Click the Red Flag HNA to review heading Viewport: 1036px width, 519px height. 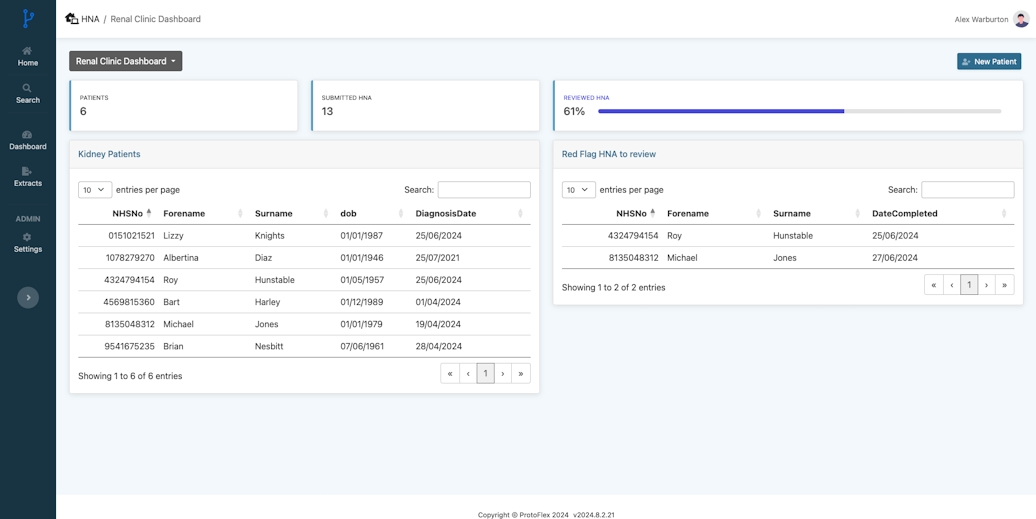[609, 154]
